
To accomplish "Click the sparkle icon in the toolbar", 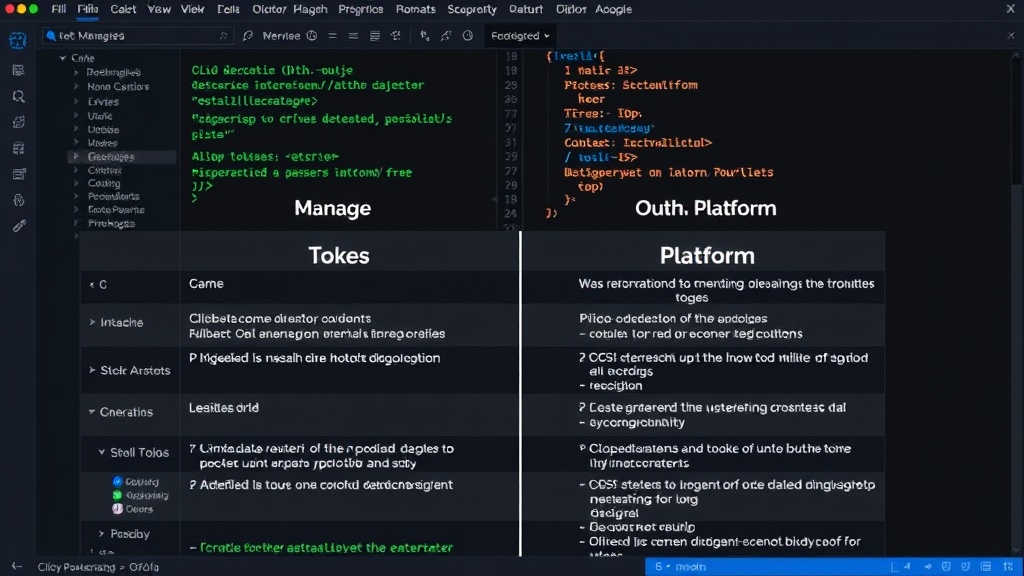I will pos(396,36).
